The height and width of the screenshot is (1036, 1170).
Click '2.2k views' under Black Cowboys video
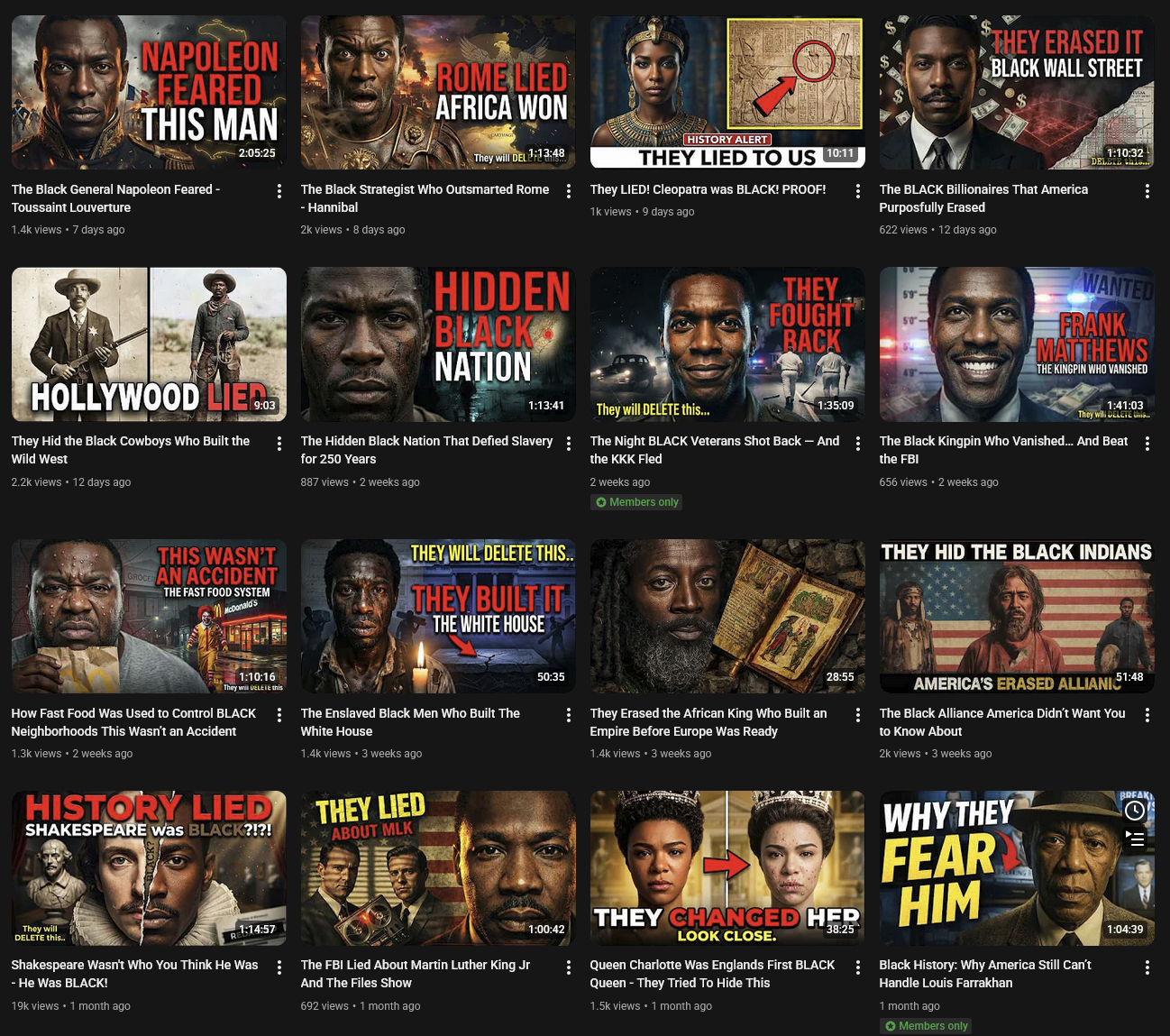[36, 482]
